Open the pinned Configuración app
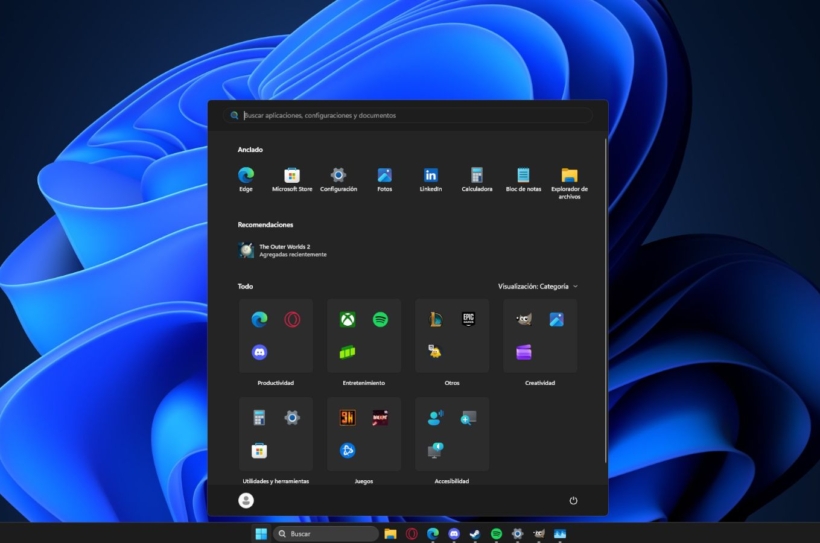Screen dimensions: 820x543 338,179
